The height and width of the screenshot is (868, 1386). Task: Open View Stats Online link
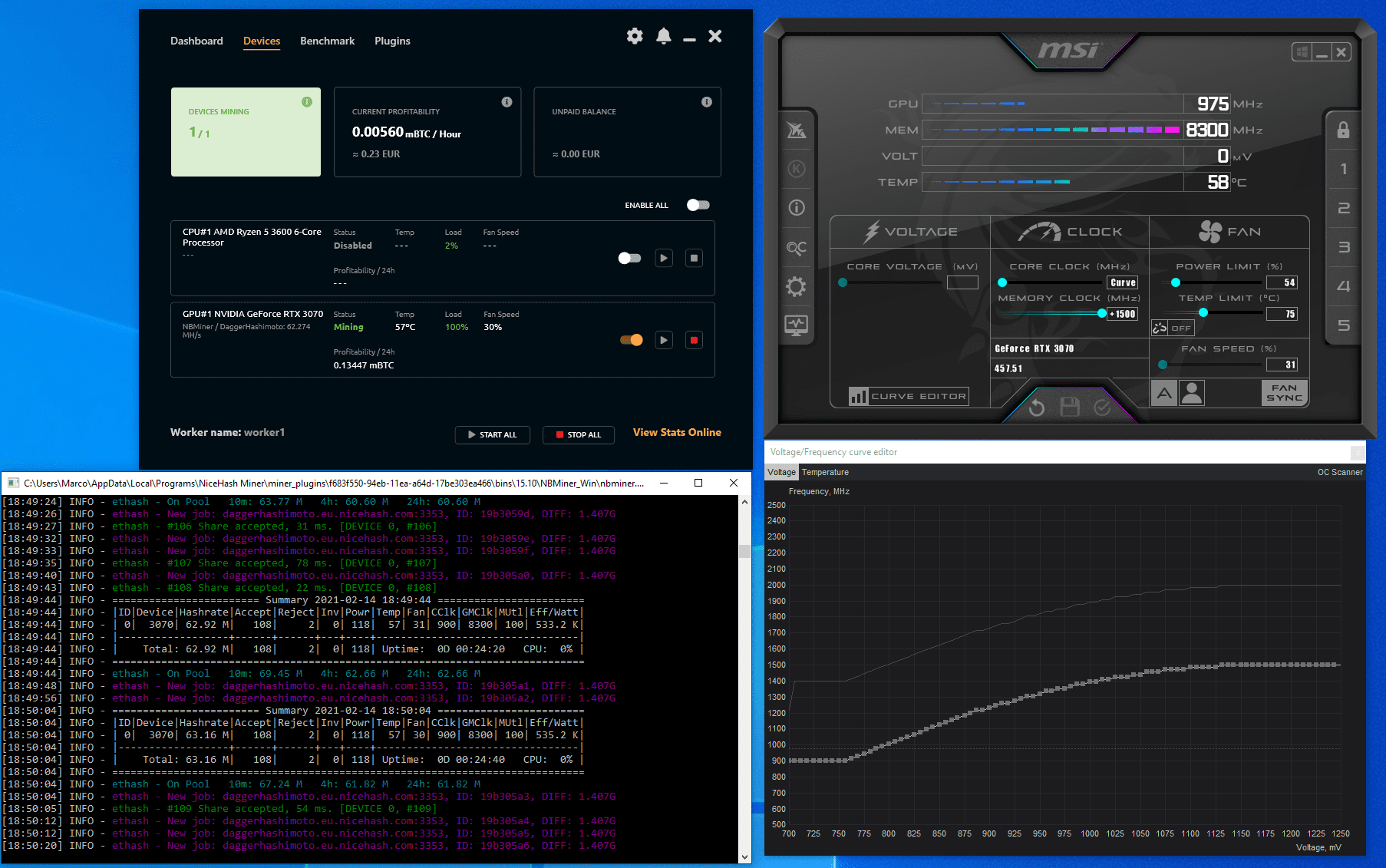pos(677,432)
